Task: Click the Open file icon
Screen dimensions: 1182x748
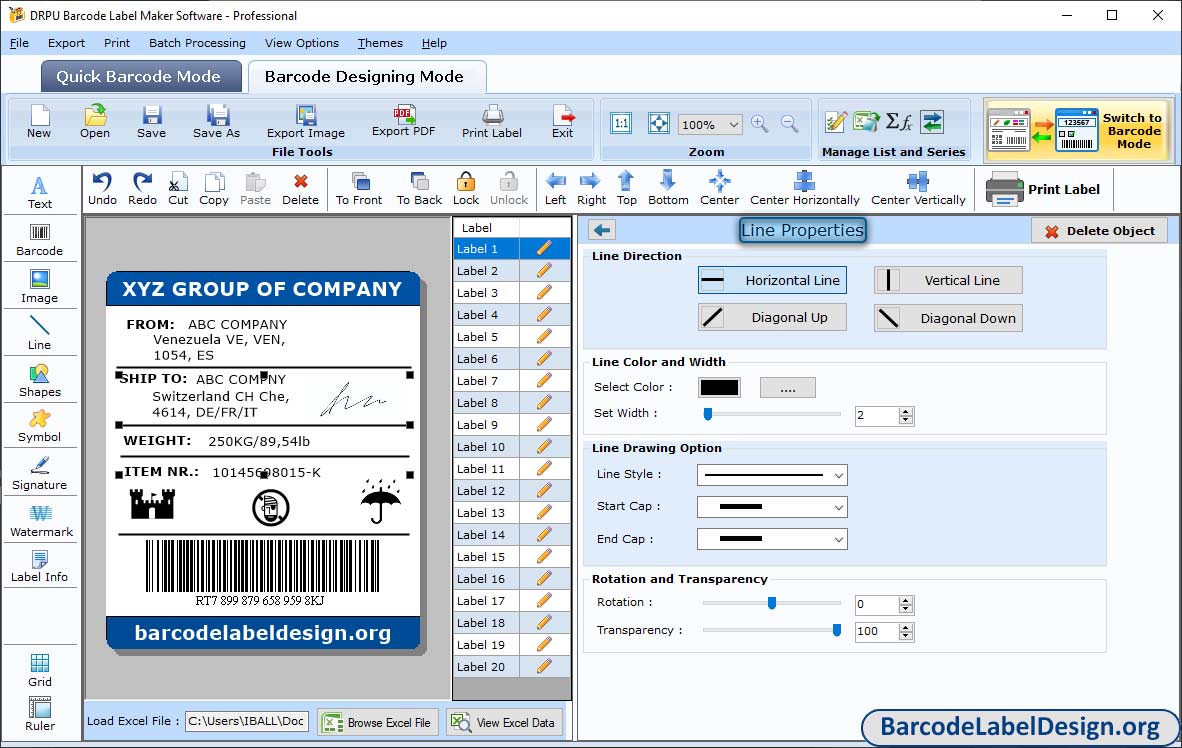Action: (x=95, y=122)
